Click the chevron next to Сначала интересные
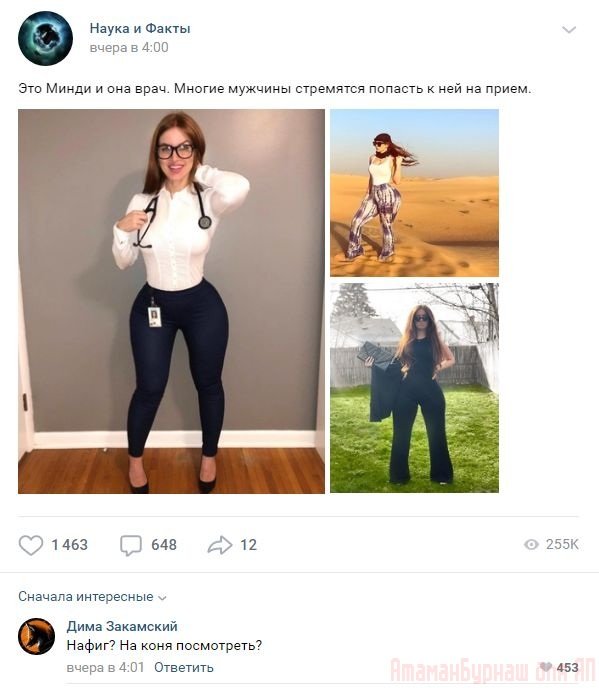The width and height of the screenshot is (599, 688). tap(162, 598)
